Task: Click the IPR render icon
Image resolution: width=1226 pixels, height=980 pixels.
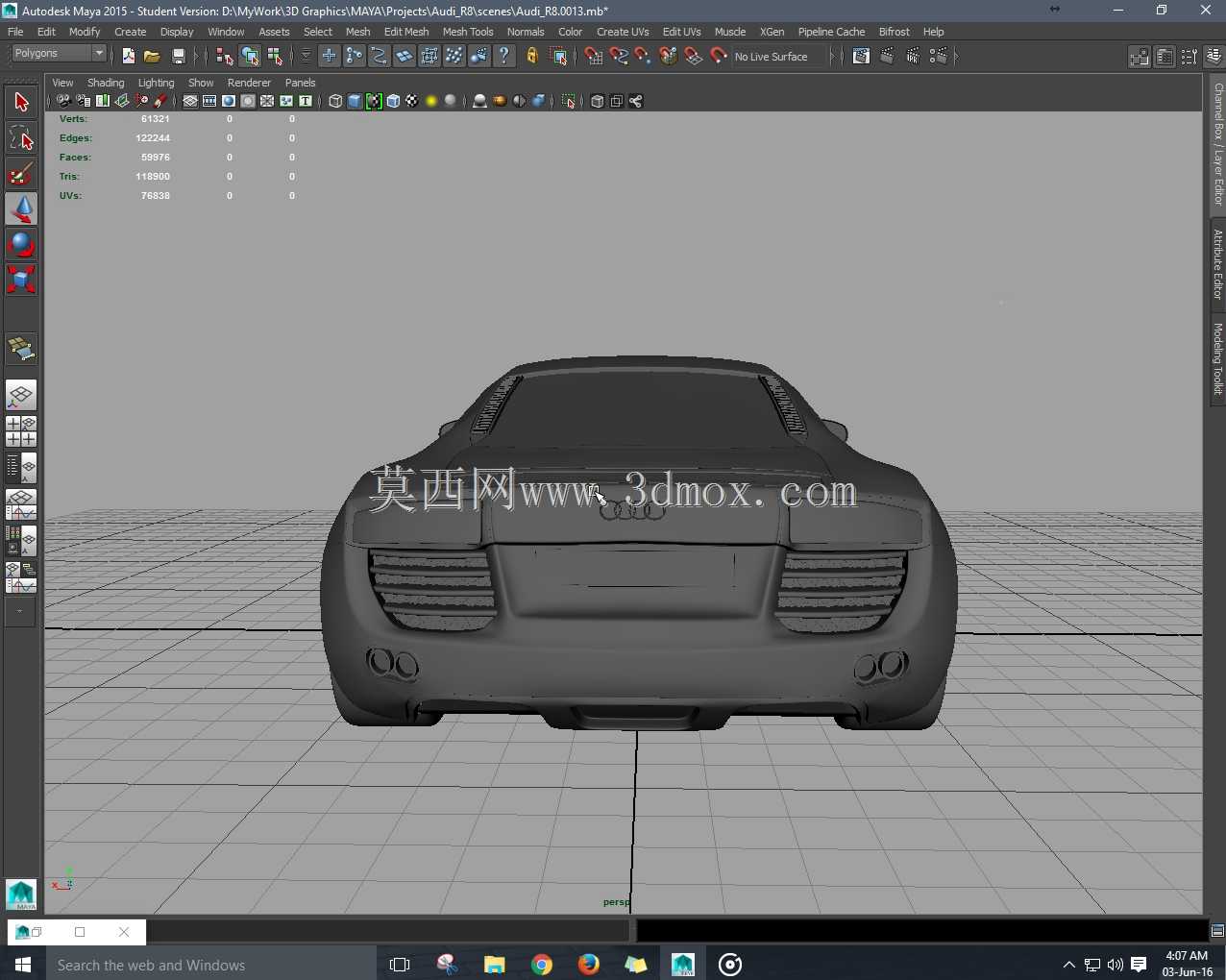Action: [x=913, y=57]
